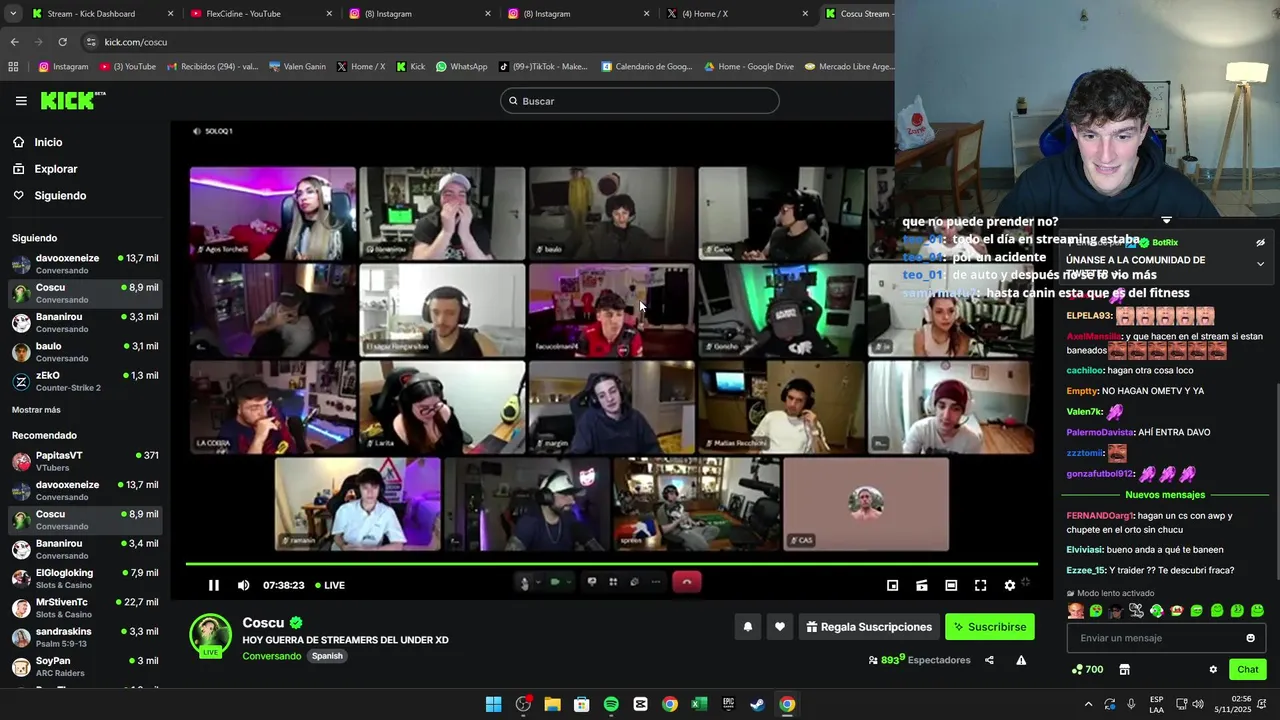This screenshot has height=720, width=1280.
Task: Seek on the green stream progress bar
Action: (611, 564)
